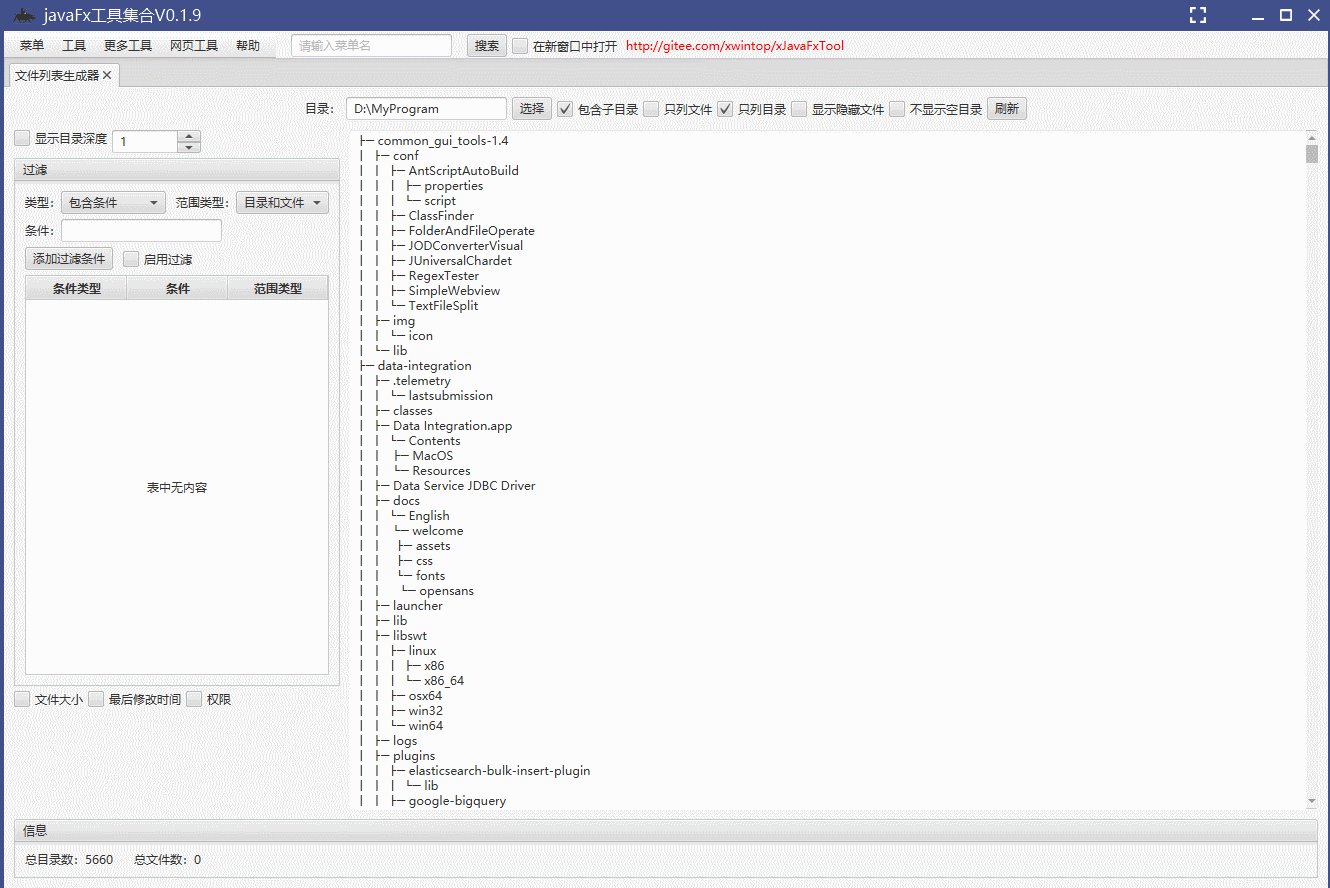
Task: Click the 范围类型 column header
Action: [278, 289]
